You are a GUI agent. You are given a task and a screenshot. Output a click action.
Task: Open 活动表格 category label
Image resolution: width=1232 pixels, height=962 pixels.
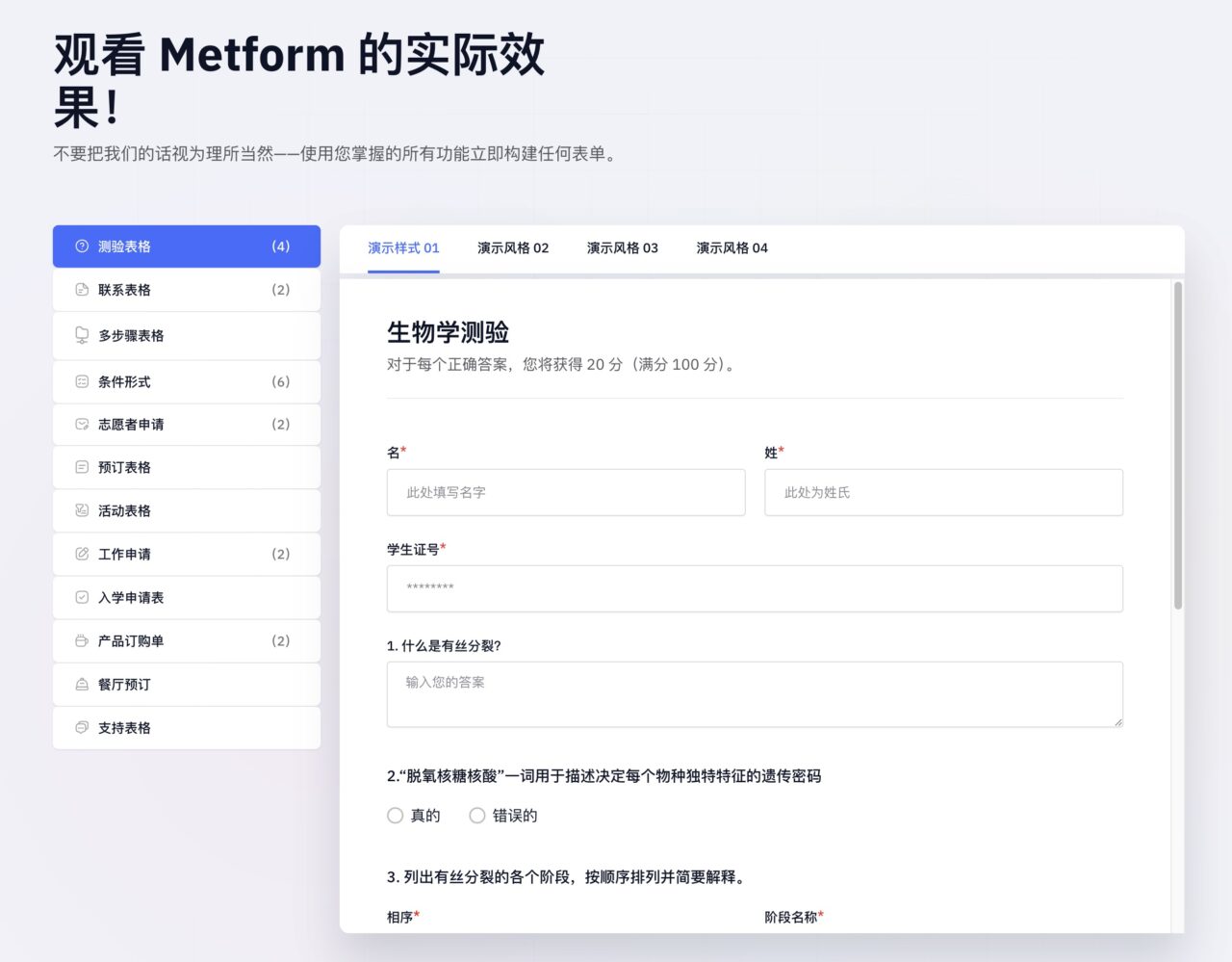pyautogui.click(x=124, y=511)
